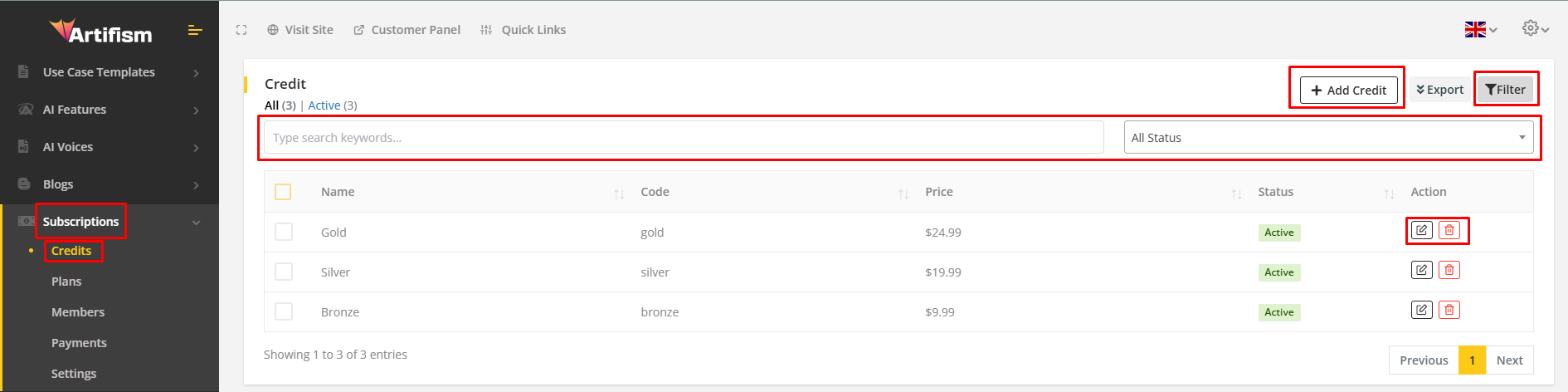Check the Bronze row checkbox
The image size is (1568, 392).
(284, 311)
